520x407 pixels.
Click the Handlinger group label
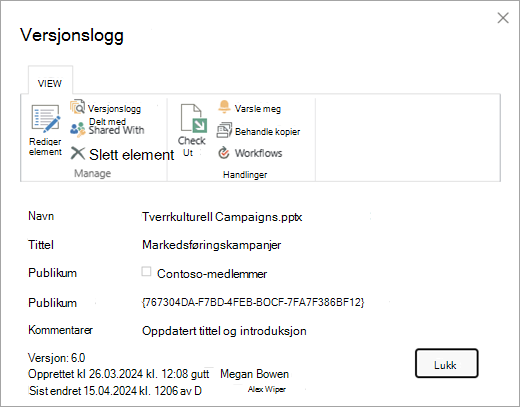coord(245,175)
